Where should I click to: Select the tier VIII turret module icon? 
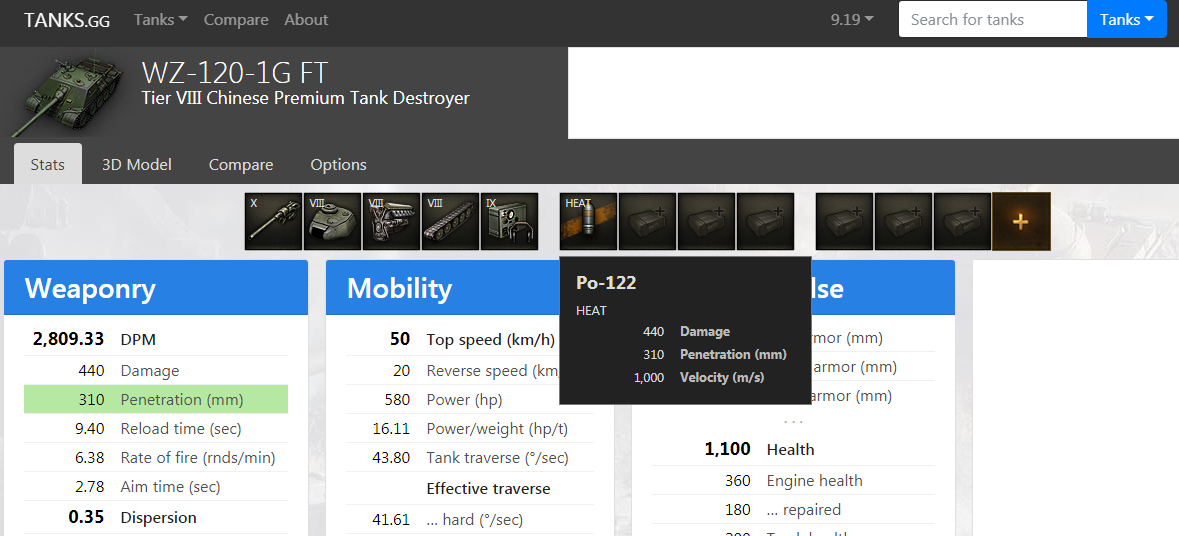[x=332, y=221]
